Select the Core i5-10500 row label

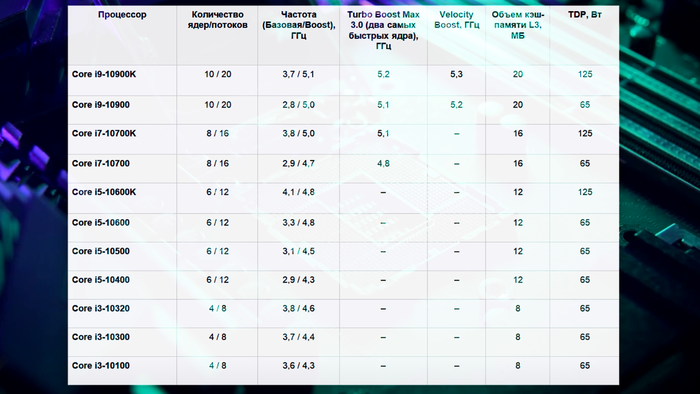tap(101, 251)
